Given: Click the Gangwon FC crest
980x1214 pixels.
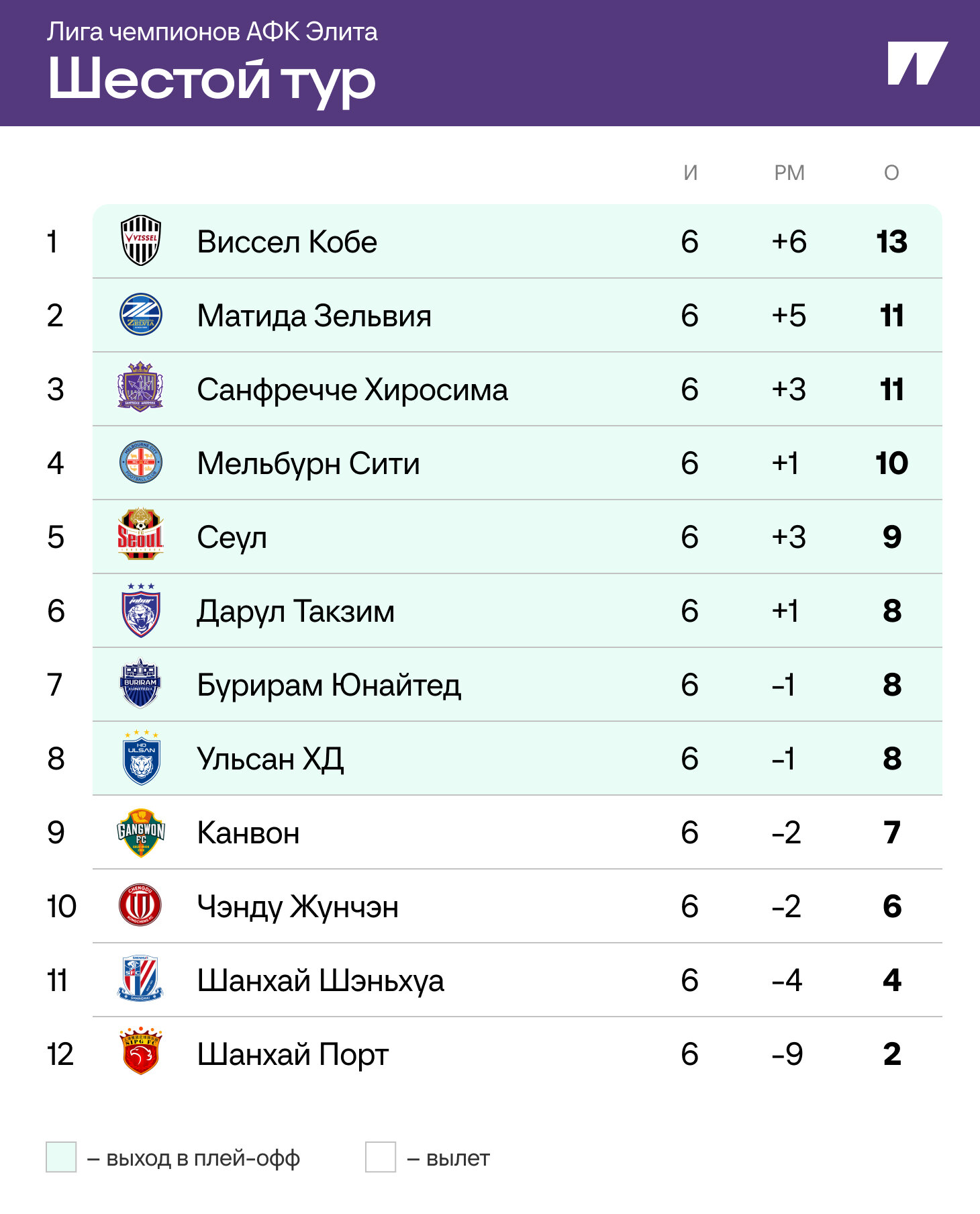Looking at the screenshot, I should pos(141,832).
